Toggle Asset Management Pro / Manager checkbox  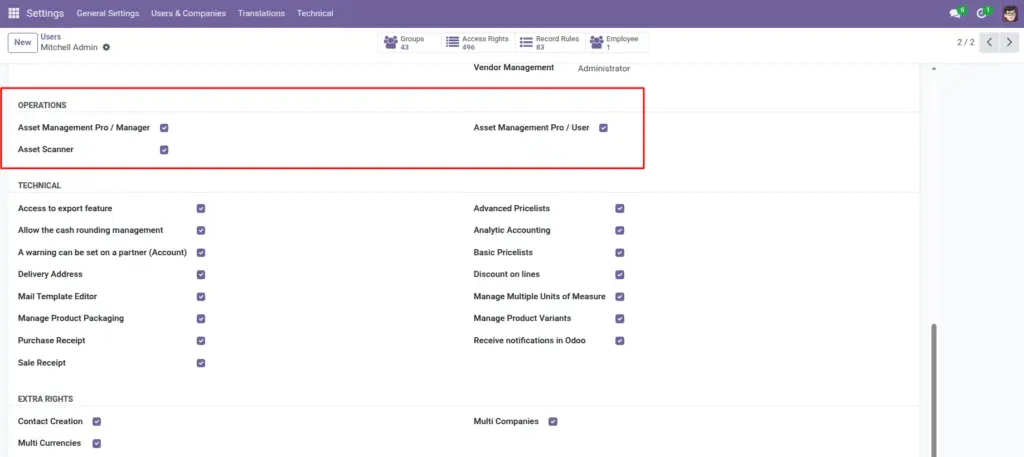tap(164, 128)
